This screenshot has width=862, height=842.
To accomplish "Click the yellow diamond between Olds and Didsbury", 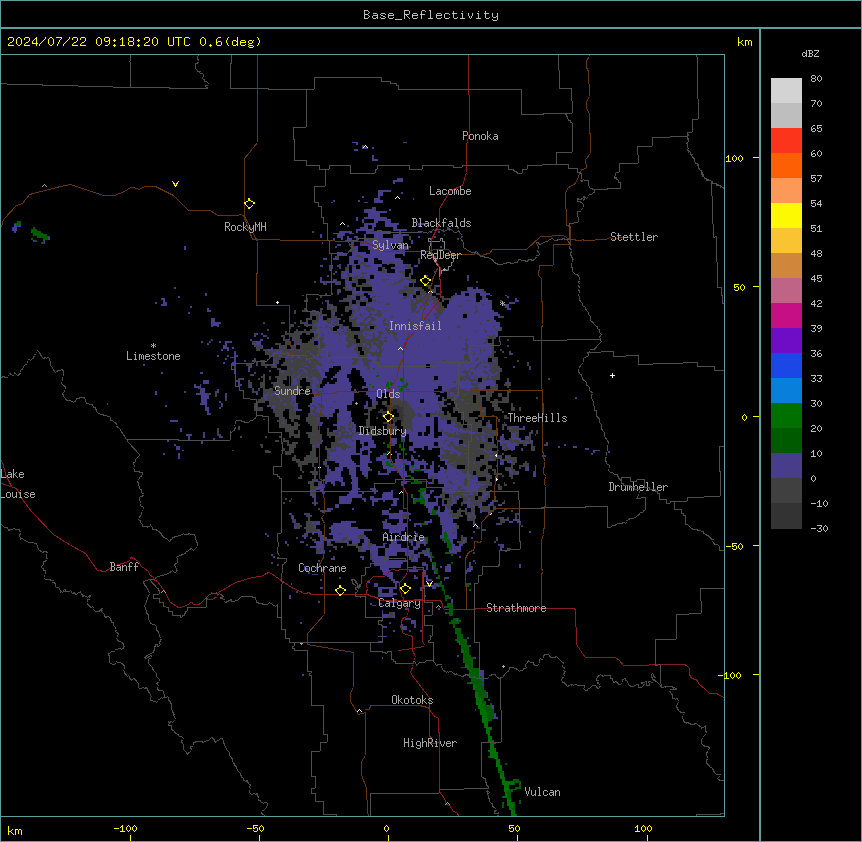I will click(388, 417).
